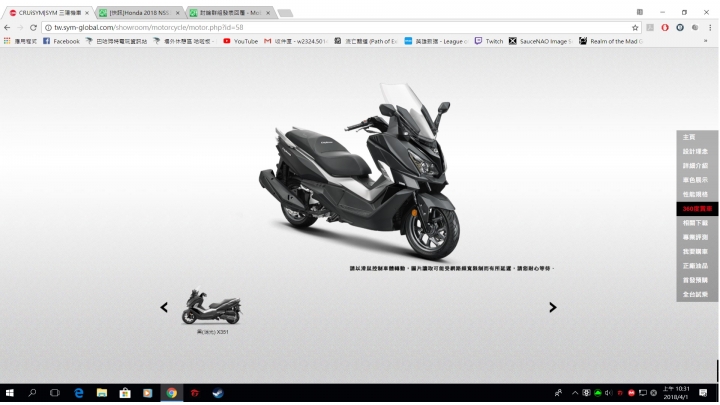Click the address bar URL field

point(340,28)
